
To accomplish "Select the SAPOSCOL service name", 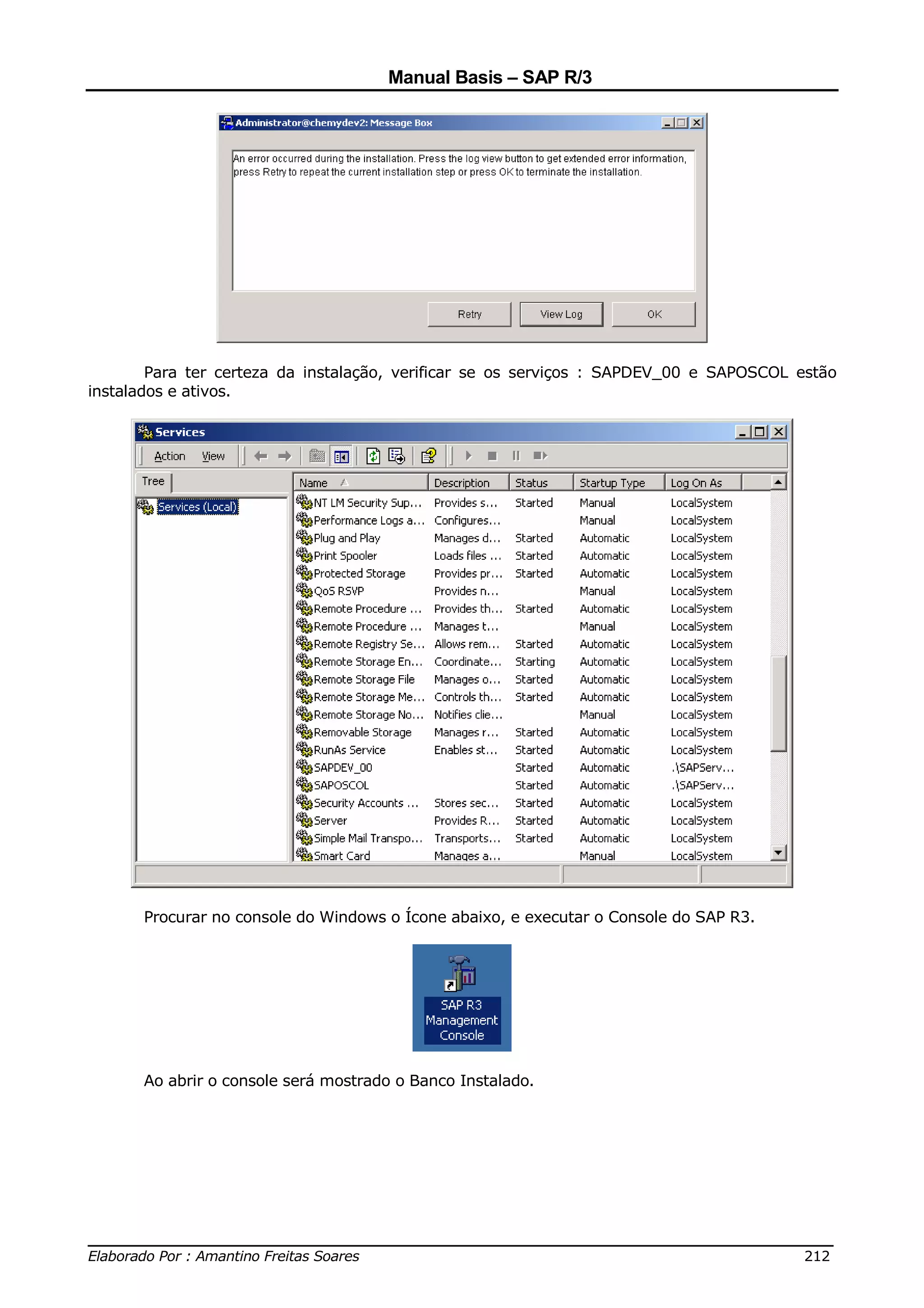I will [x=342, y=785].
